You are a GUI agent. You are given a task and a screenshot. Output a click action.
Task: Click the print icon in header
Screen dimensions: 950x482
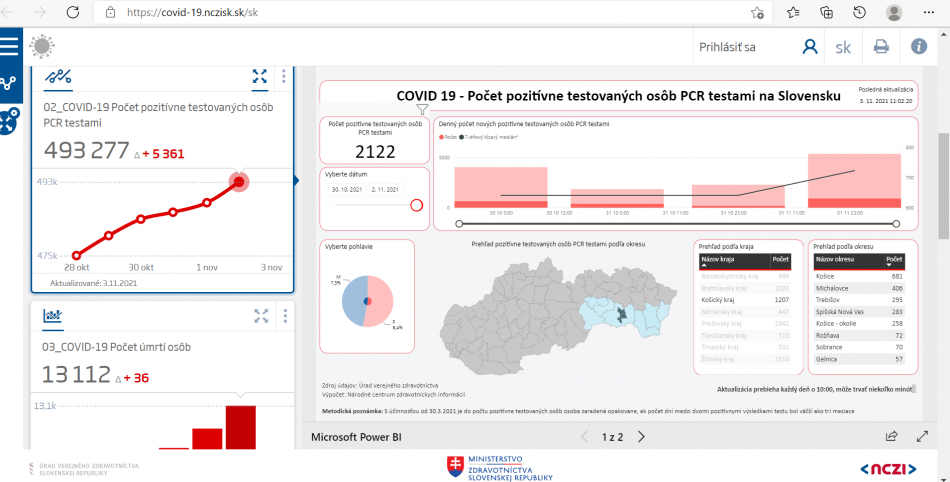pyautogui.click(x=881, y=47)
